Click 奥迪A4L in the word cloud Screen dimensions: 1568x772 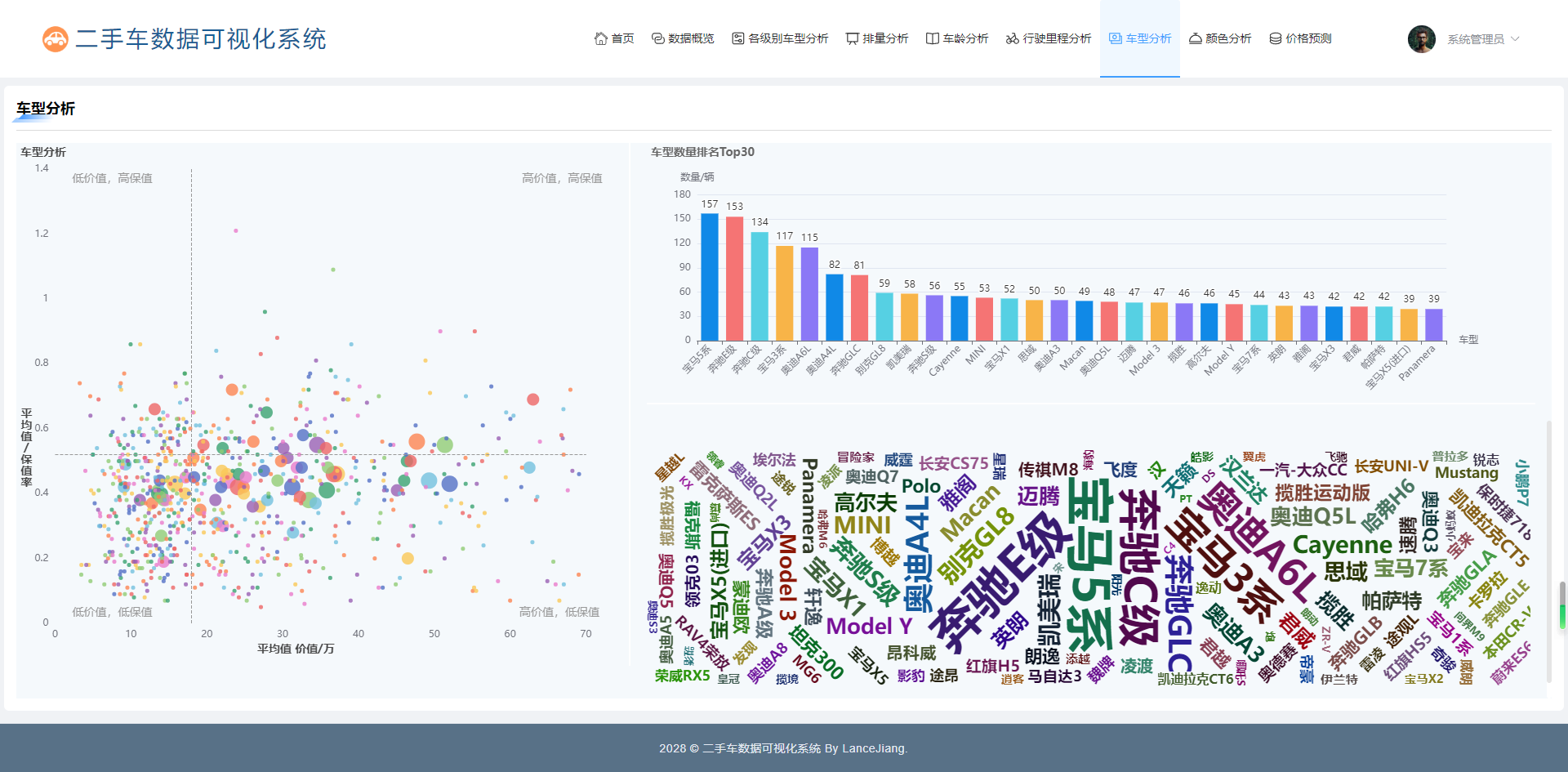pyautogui.click(x=919, y=555)
